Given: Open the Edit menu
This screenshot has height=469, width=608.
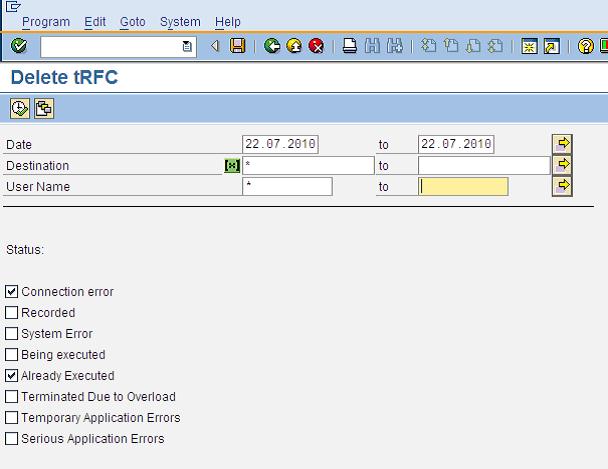Looking at the screenshot, I should coord(95,22).
